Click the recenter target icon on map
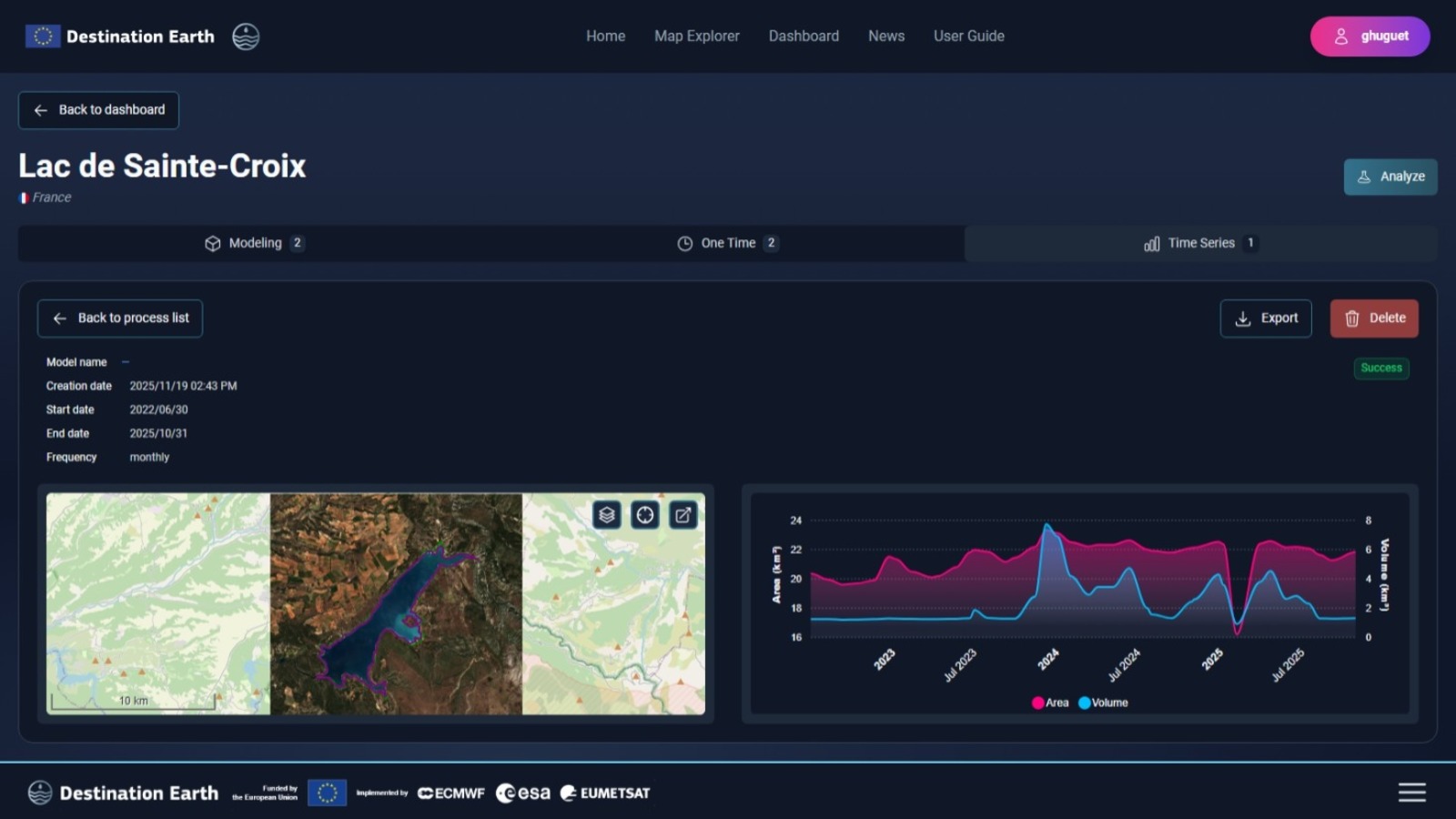1456x819 pixels. [x=645, y=515]
